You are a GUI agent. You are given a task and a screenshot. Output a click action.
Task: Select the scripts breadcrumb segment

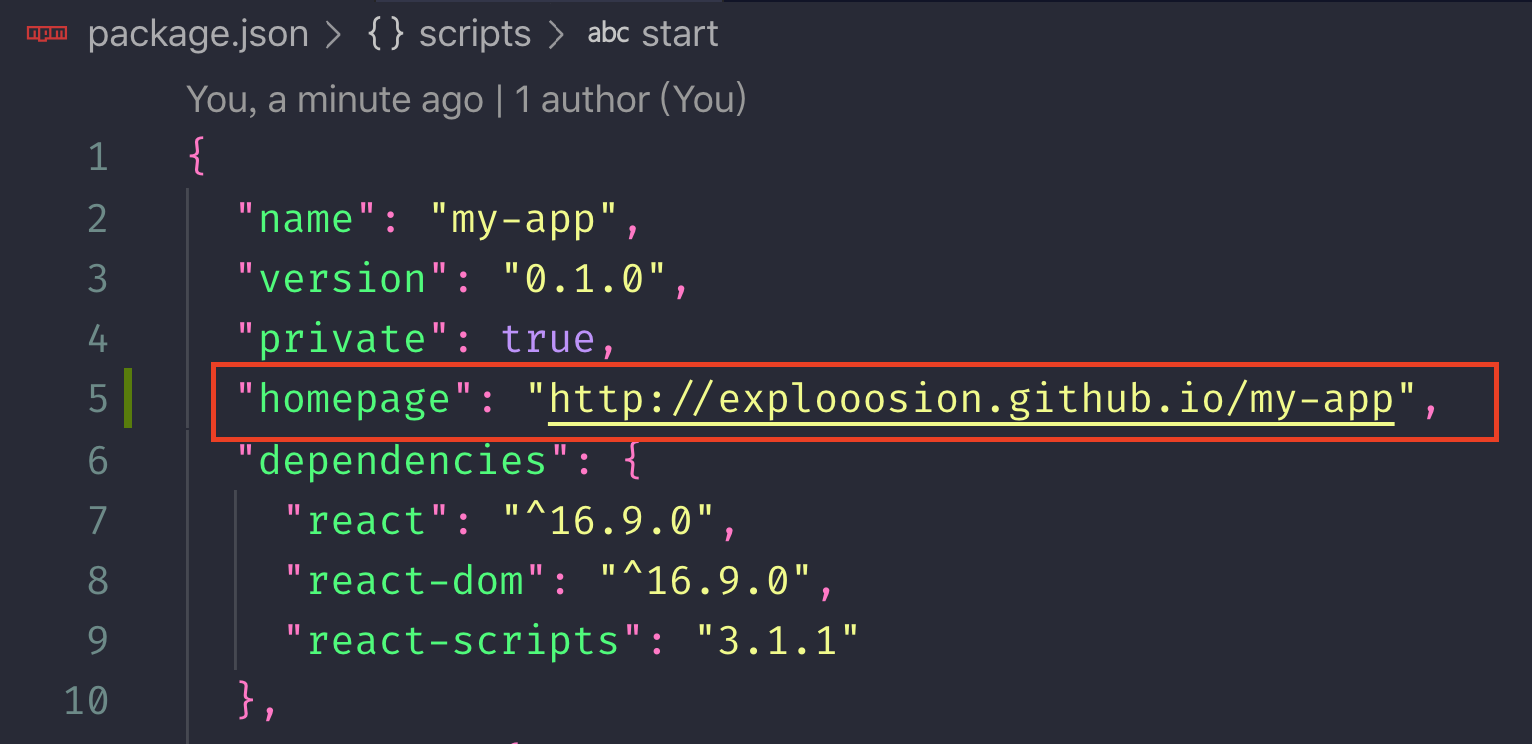[475, 34]
